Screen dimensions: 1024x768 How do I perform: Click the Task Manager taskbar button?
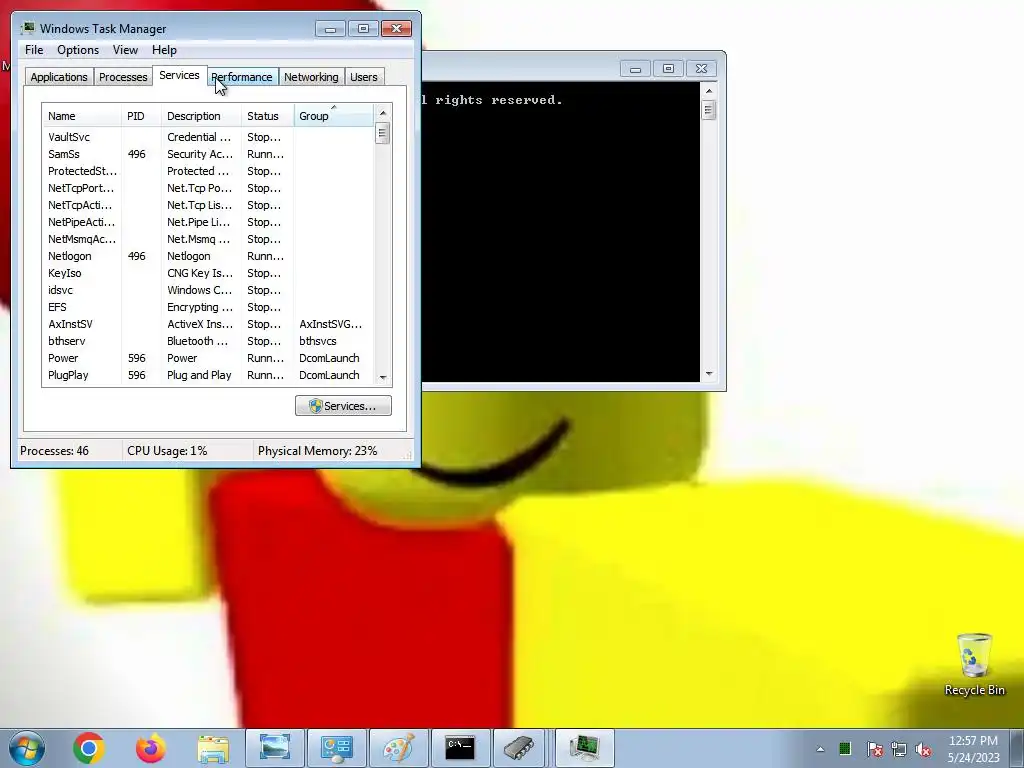click(x=584, y=748)
